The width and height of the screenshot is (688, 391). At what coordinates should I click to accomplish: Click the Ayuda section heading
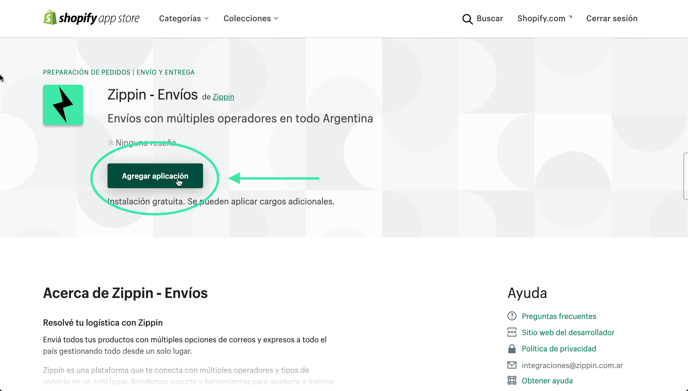tap(527, 293)
